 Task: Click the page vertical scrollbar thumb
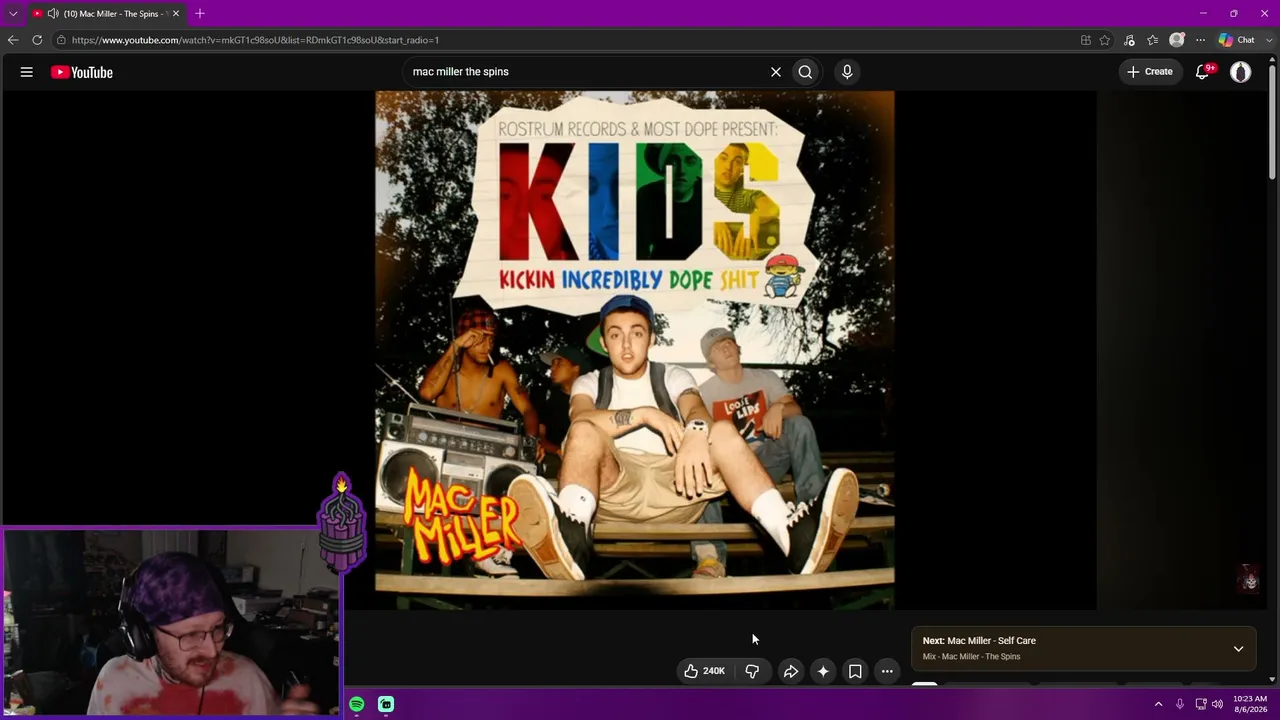[1272, 123]
